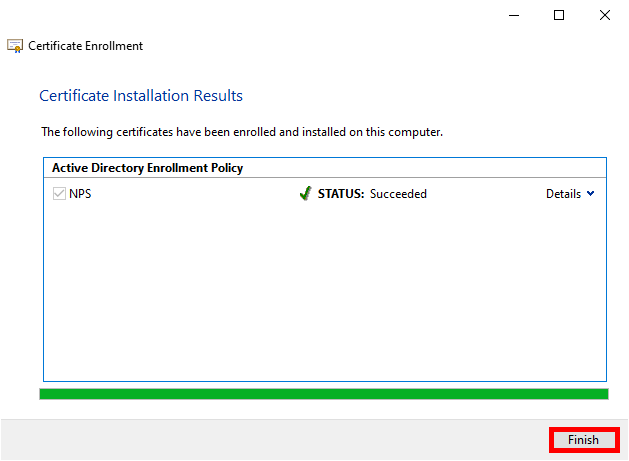Select the NPS certificate name
The image size is (629, 461).
80,194
